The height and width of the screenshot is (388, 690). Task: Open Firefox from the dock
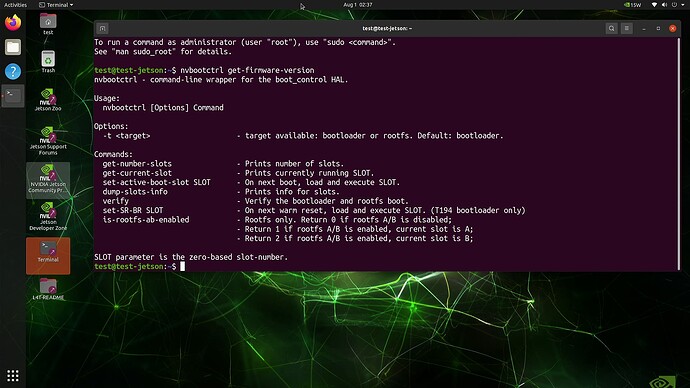tap(13, 22)
